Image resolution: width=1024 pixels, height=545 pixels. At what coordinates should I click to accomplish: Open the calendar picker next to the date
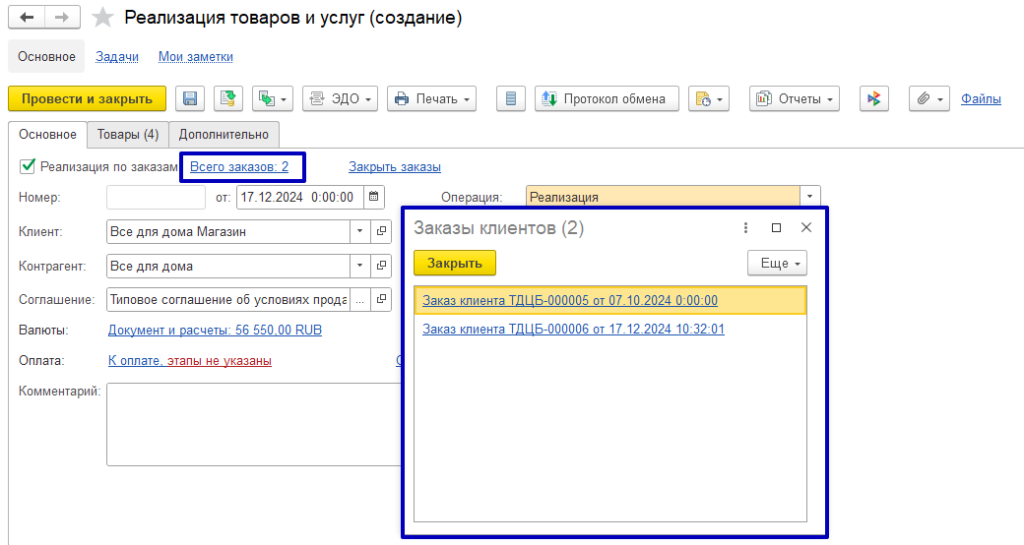374,197
